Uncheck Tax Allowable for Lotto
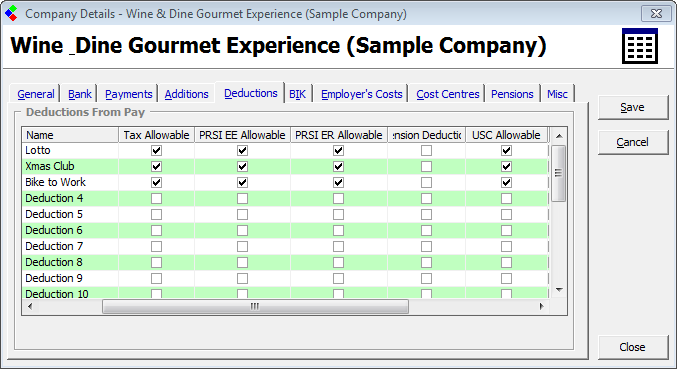This screenshot has width=677, height=369. pyautogui.click(x=156, y=151)
